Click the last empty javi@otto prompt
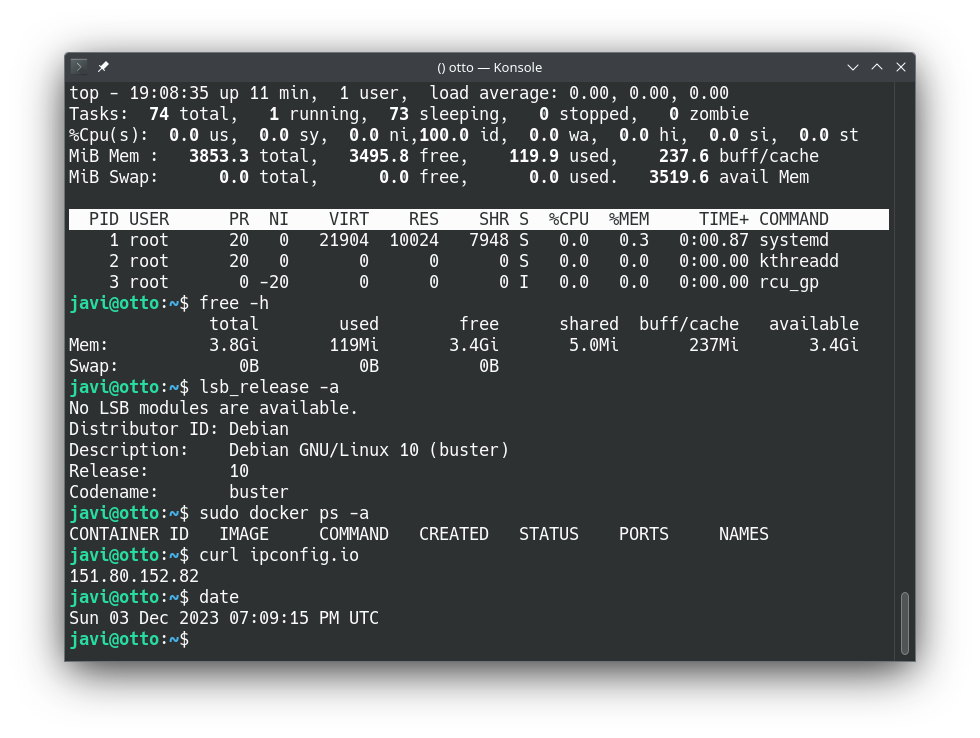The image size is (980, 738). point(128,639)
